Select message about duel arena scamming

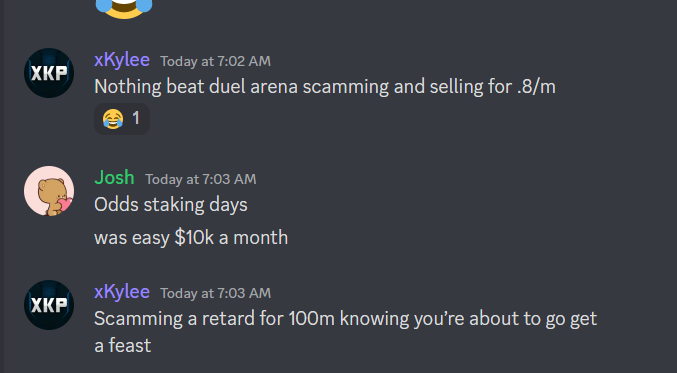pyautogui.click(x=325, y=87)
